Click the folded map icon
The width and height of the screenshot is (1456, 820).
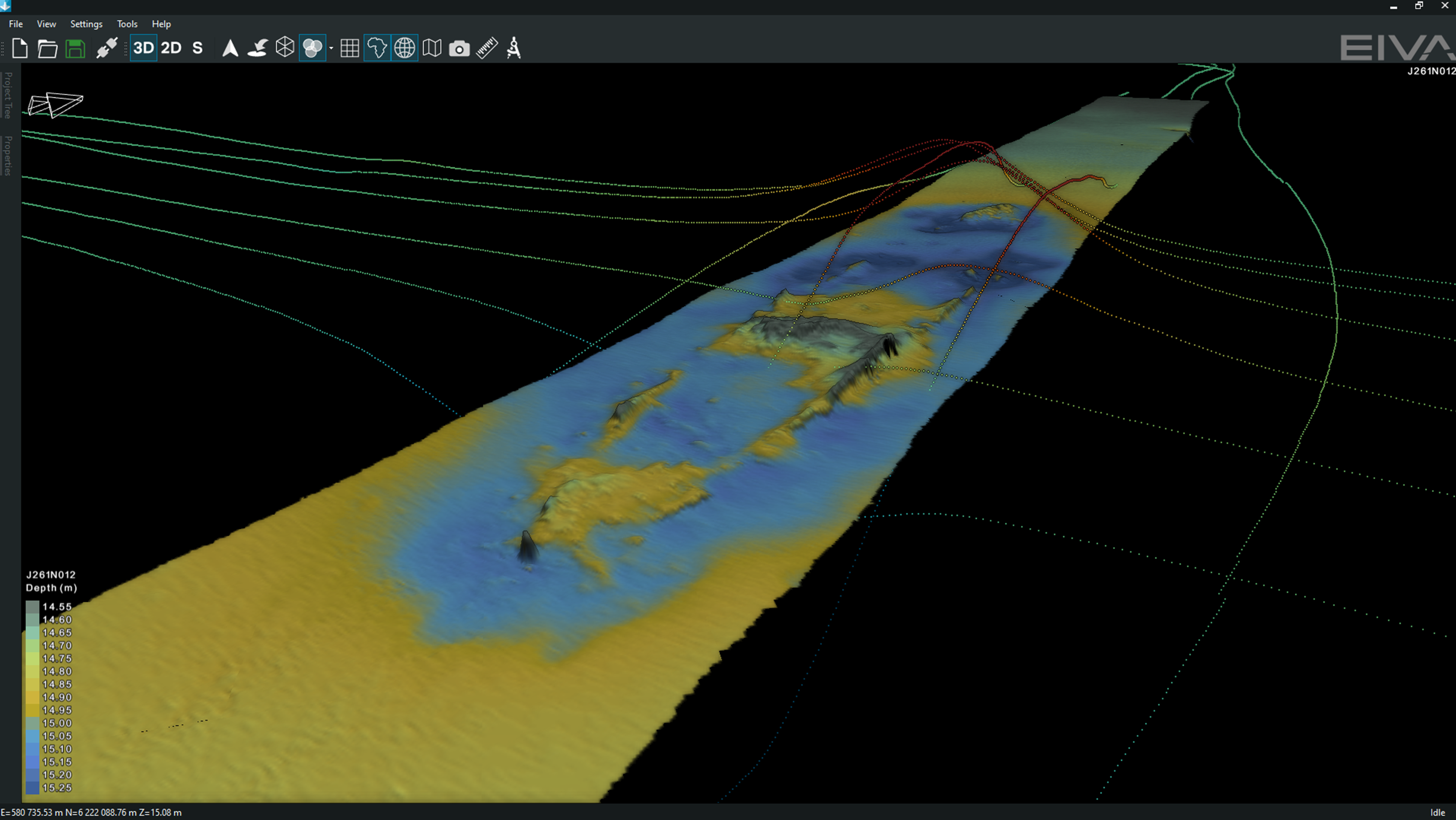pos(432,48)
